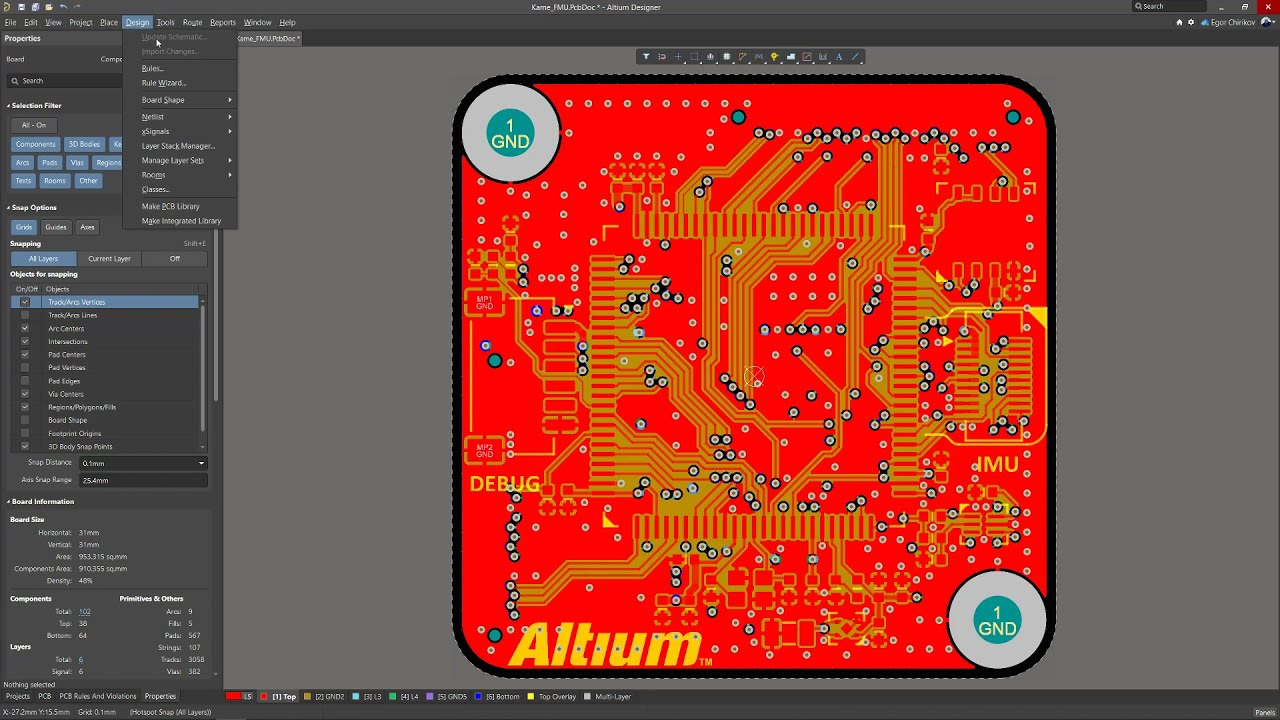
Task: Enable Pad Vertices snapping checkbox
Action: [x=25, y=367]
